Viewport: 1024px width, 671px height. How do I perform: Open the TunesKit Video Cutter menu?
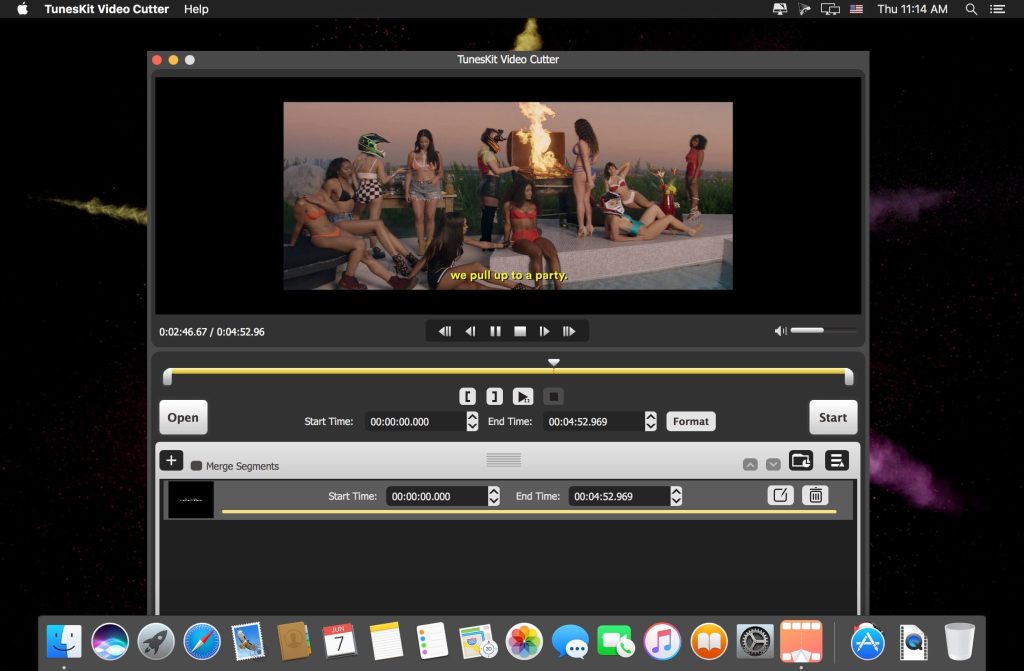[x=107, y=9]
